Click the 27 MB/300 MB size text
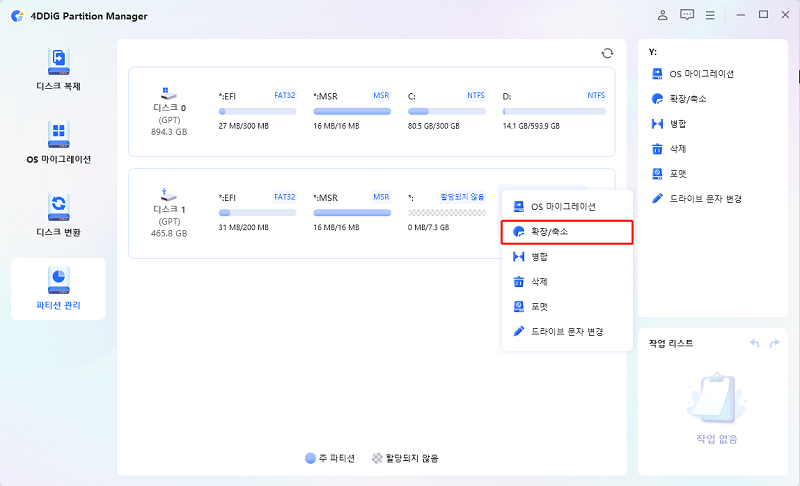 243,126
